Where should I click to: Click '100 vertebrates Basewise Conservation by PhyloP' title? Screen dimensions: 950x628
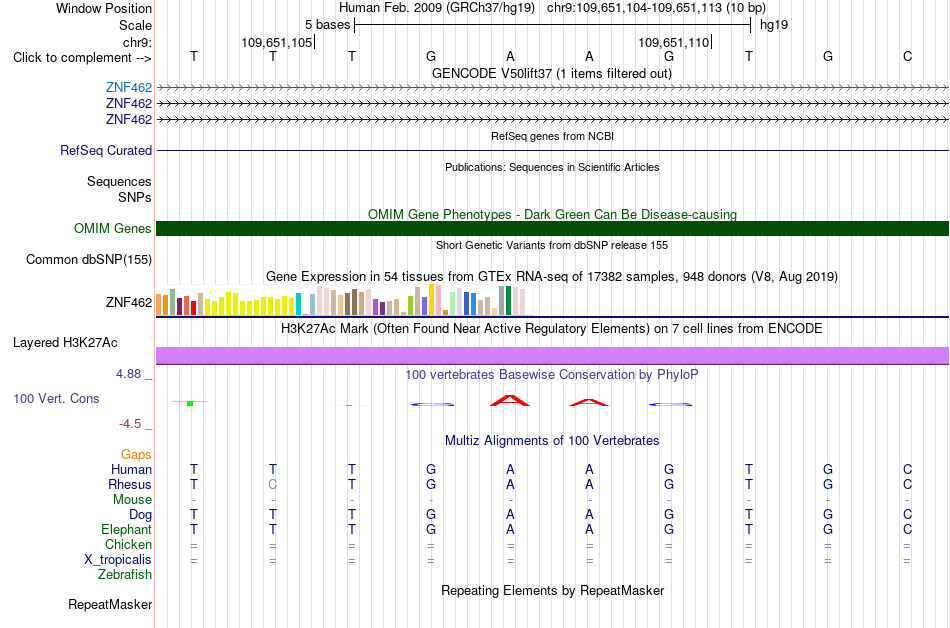pos(552,375)
